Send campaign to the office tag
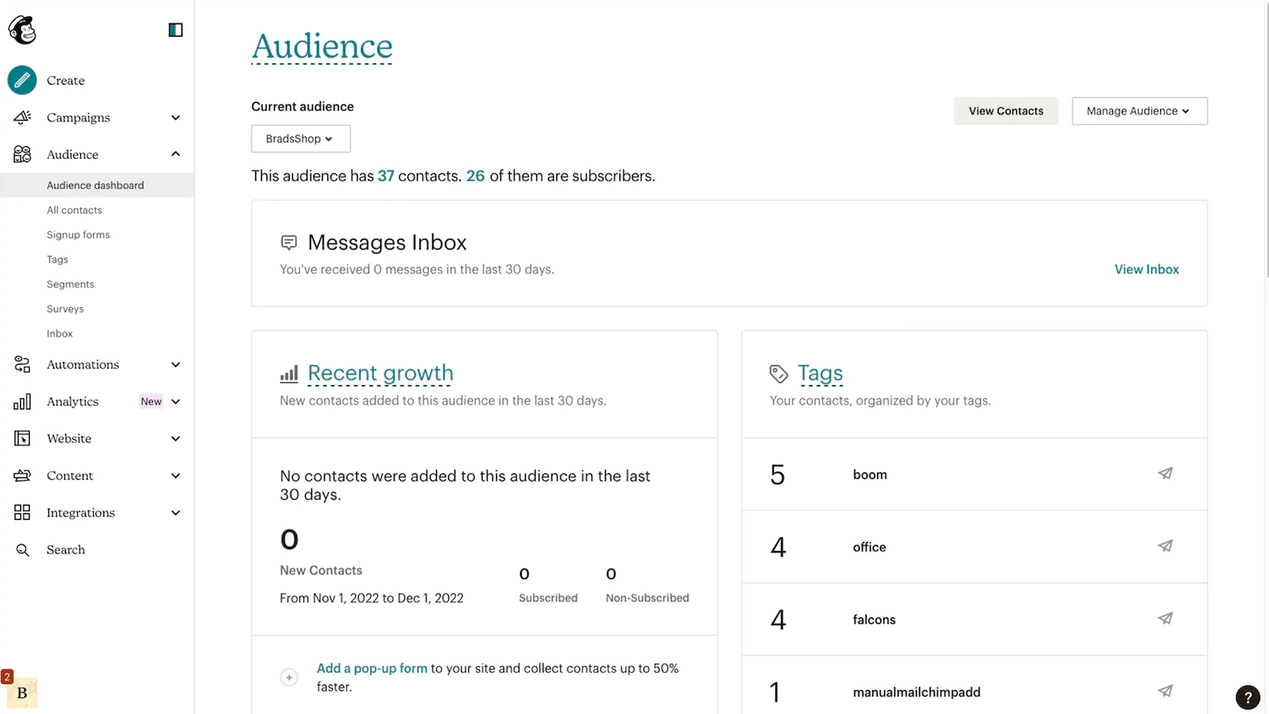The height and width of the screenshot is (714, 1269). (1165, 546)
